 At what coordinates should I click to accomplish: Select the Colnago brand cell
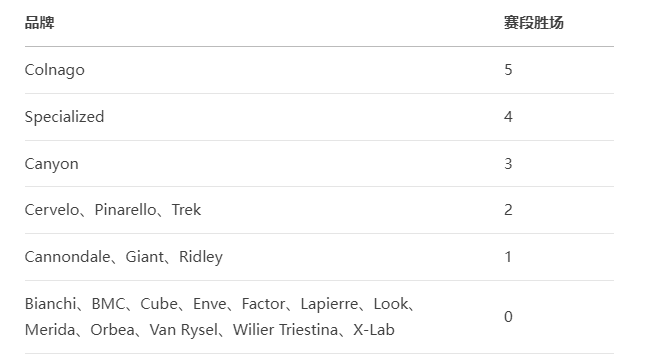pos(55,70)
